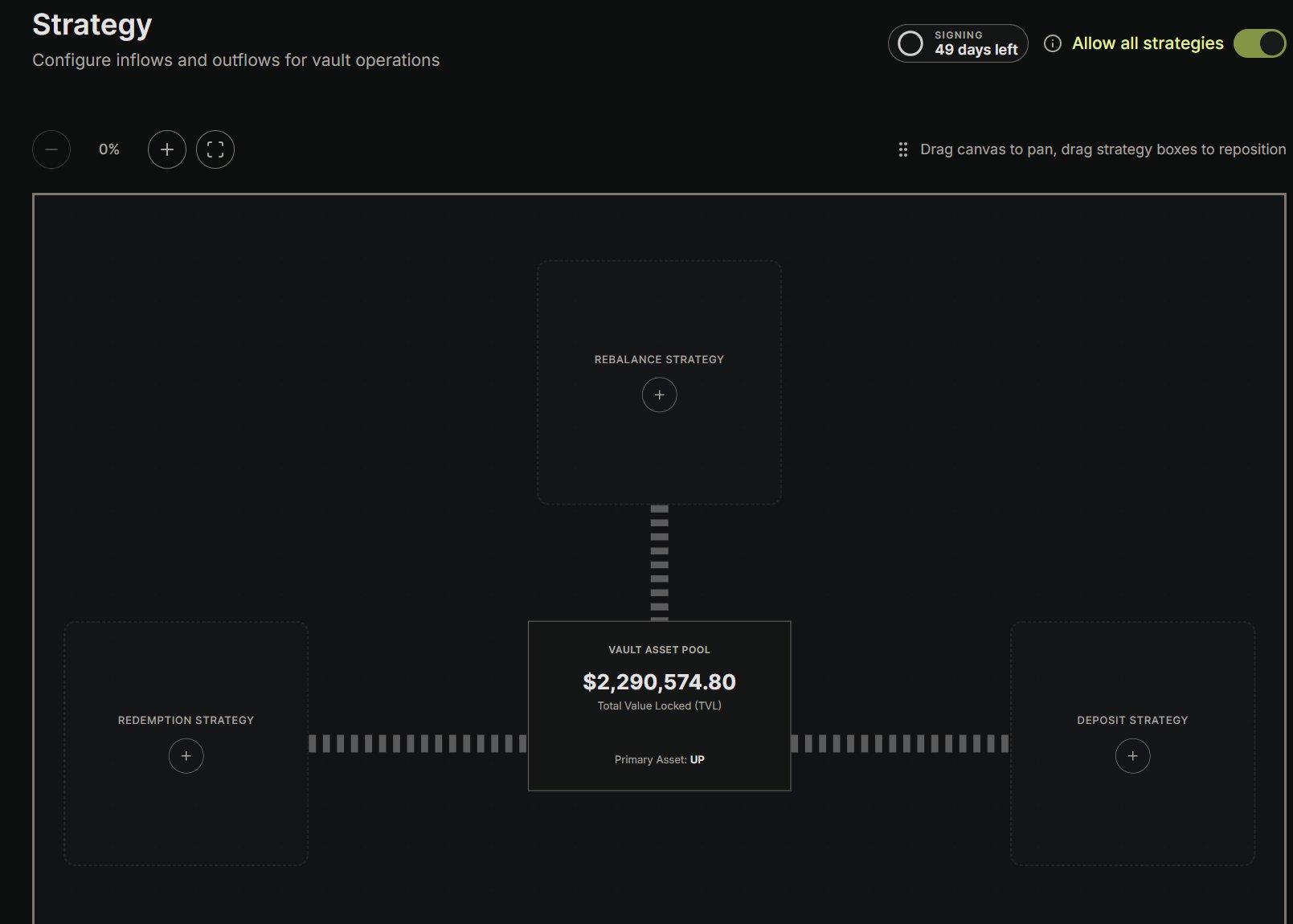The width and height of the screenshot is (1293, 924).
Task: Click the Strategy page heading
Action: 92,25
